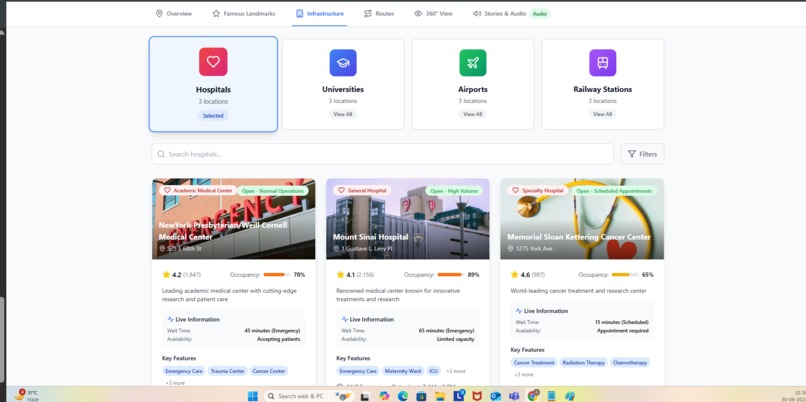Image resolution: width=806 pixels, height=402 pixels.
Task: Open the Routes tab
Action: [x=379, y=13]
